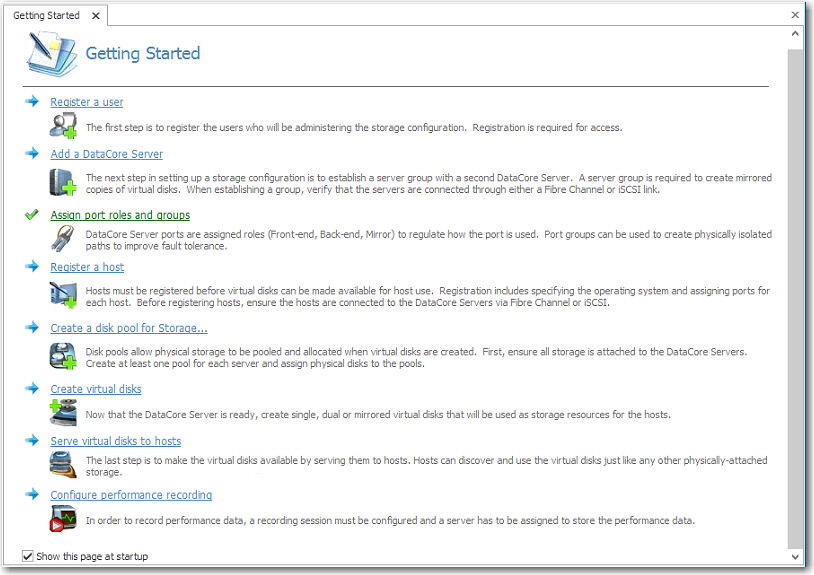Click the performance recording icon
The image size is (814, 575).
point(63,518)
